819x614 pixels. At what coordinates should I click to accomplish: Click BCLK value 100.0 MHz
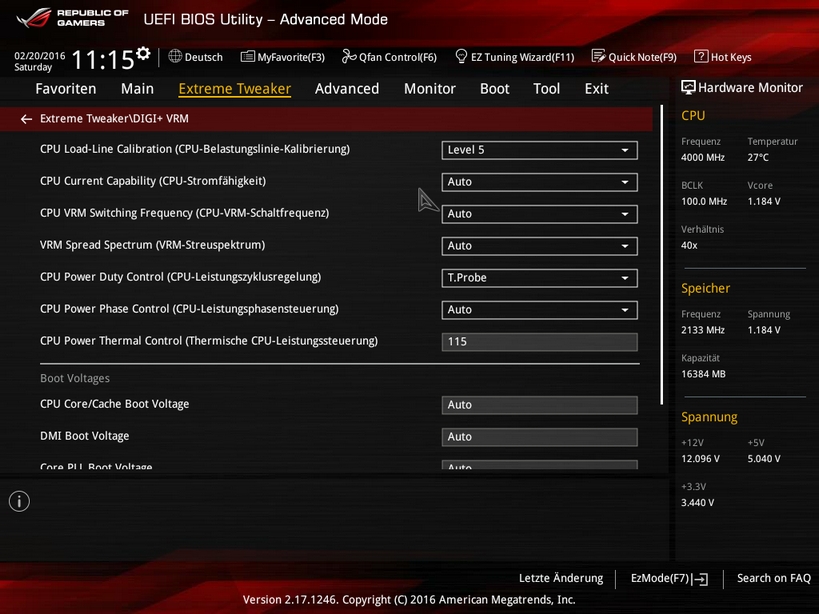(x=704, y=202)
